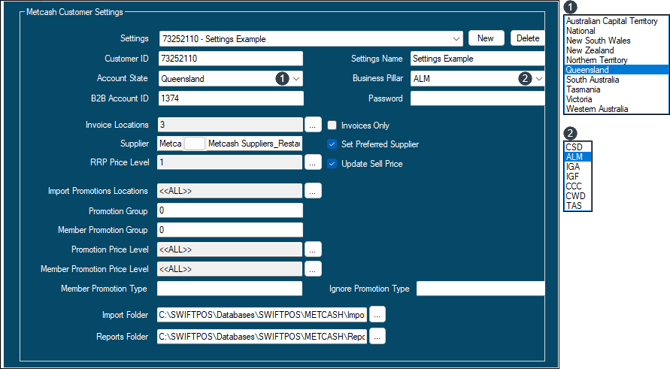Expand the Business Pillar dropdown arrow
This screenshot has height=369, width=670.
pos(539,79)
